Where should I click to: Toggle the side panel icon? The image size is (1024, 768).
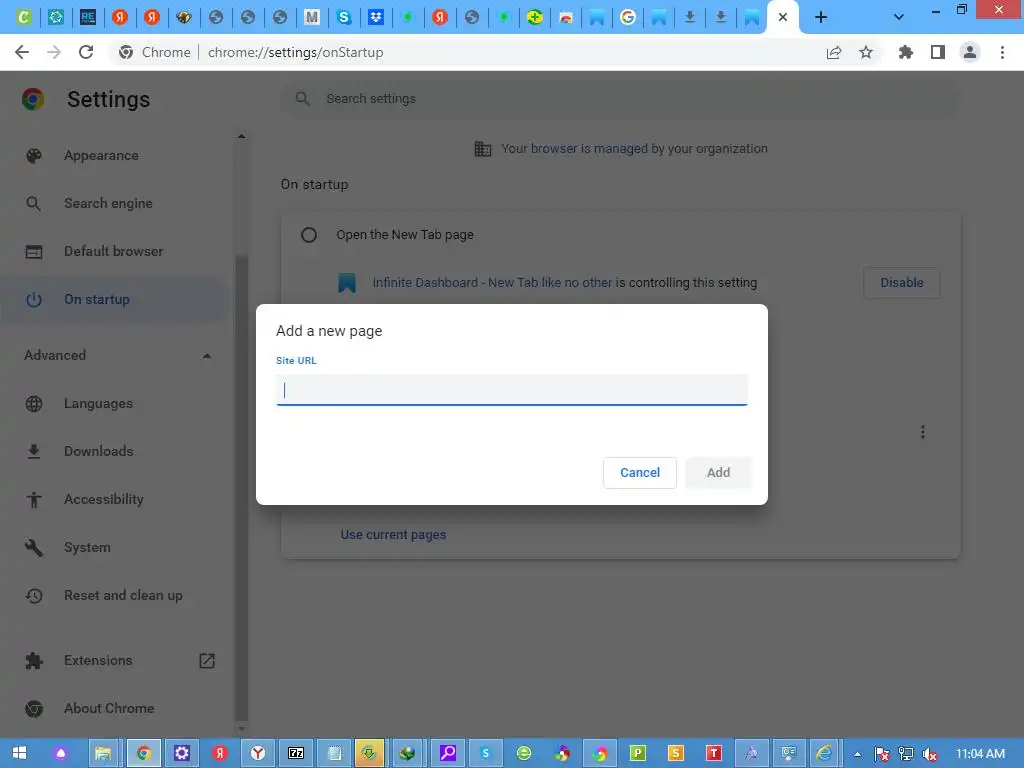pyautogui.click(x=938, y=52)
